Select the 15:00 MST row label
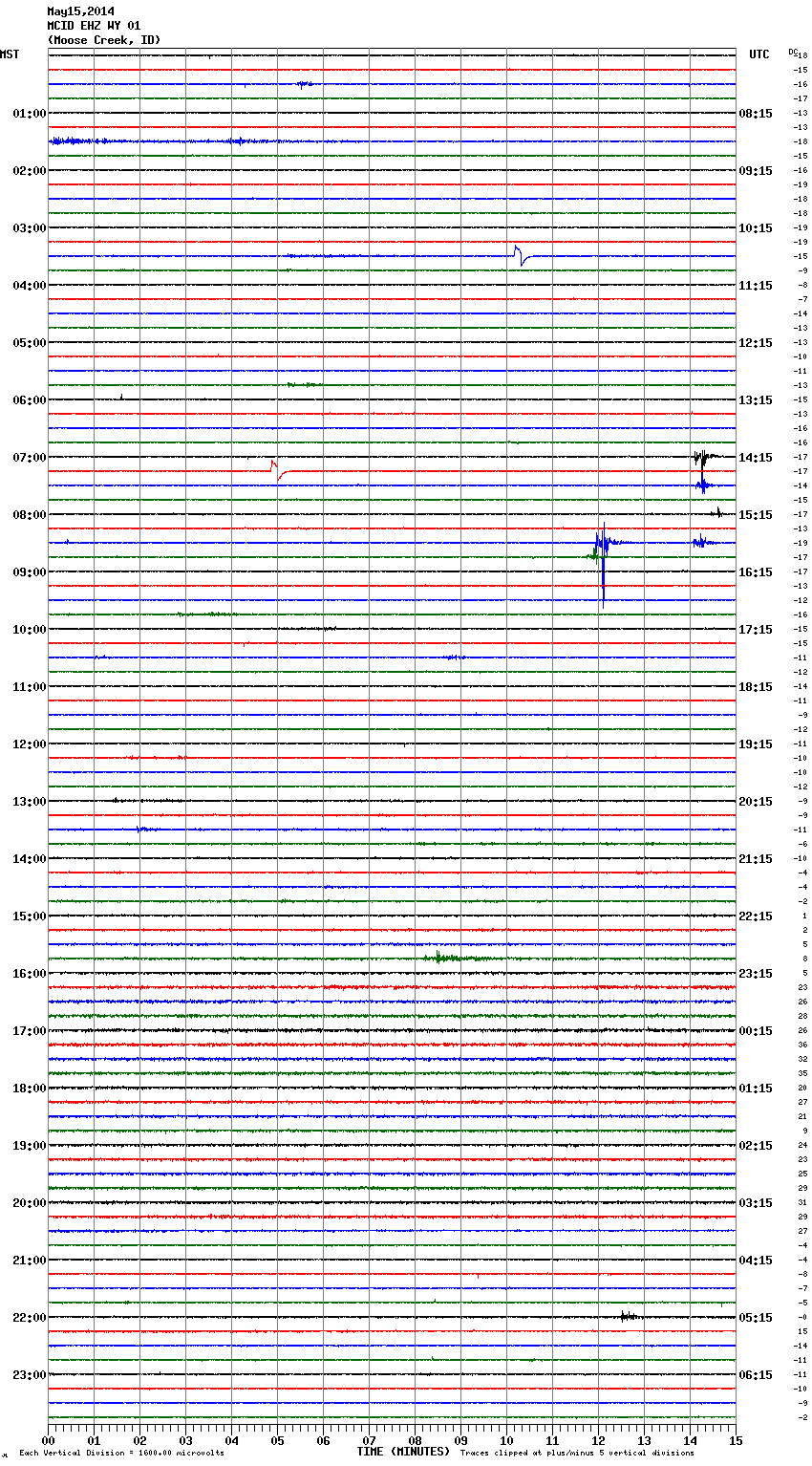The height and width of the screenshot is (1466, 812). pos(30,916)
